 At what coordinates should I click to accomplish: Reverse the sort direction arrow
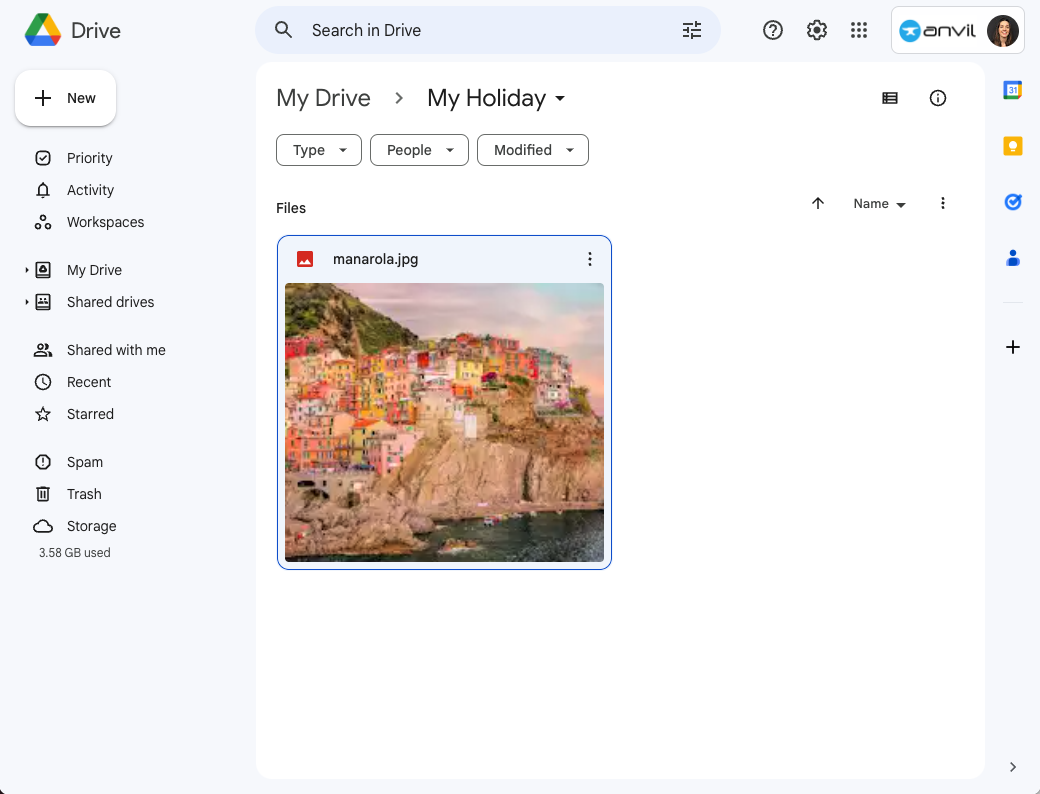[817, 203]
